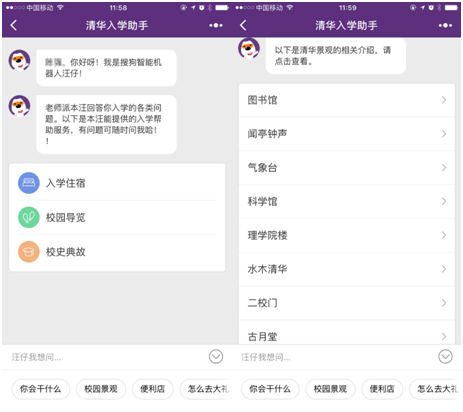Tap the 便利店 chip on right screen
The image size is (463, 412).
[382, 389]
